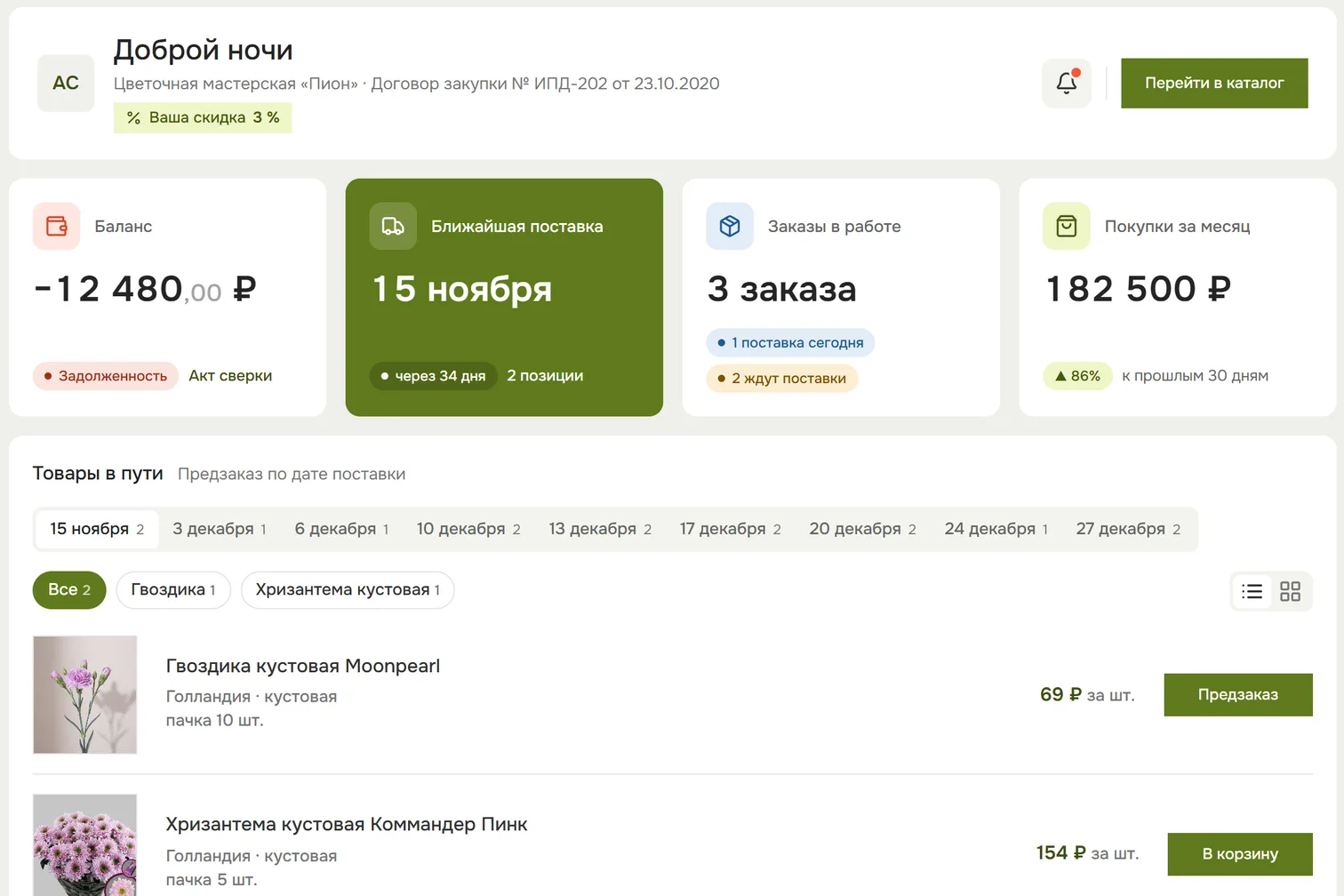
Task: Go to catalog via Перейти в каталог
Action: click(x=1214, y=83)
